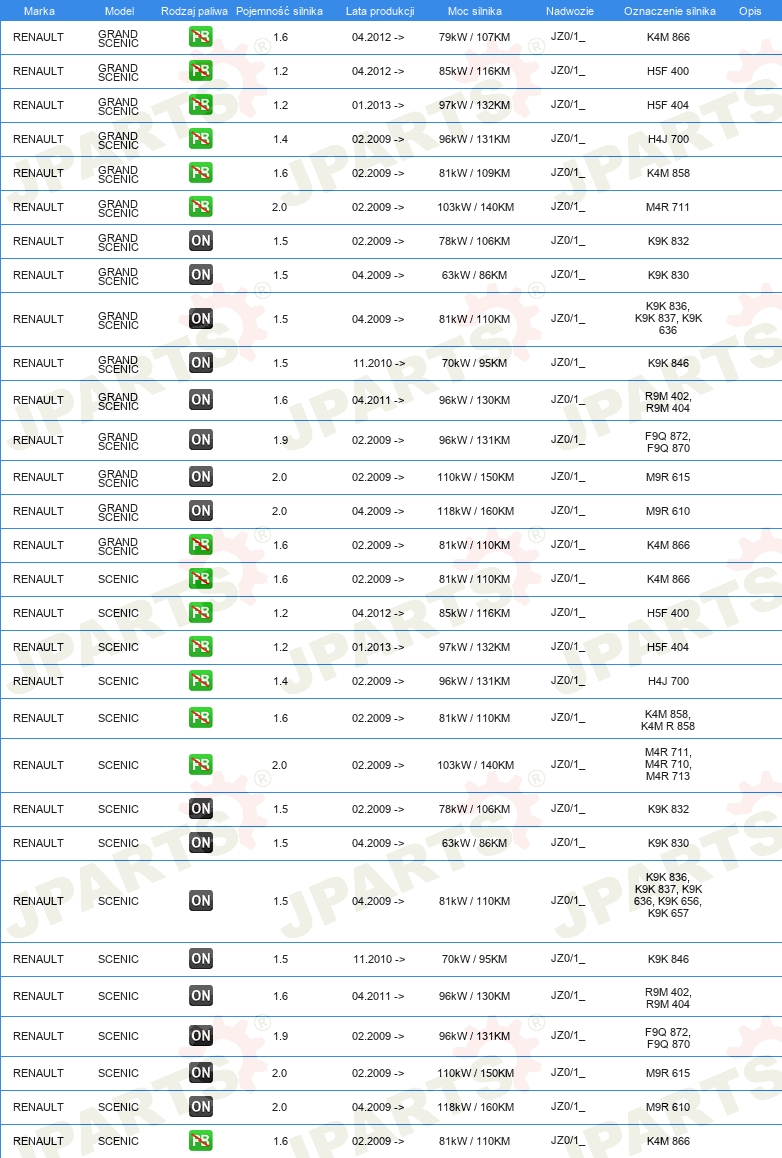Viewport: 782px width, 1158px height.
Task: Click the Moc silnika column header
Action: pos(474,11)
